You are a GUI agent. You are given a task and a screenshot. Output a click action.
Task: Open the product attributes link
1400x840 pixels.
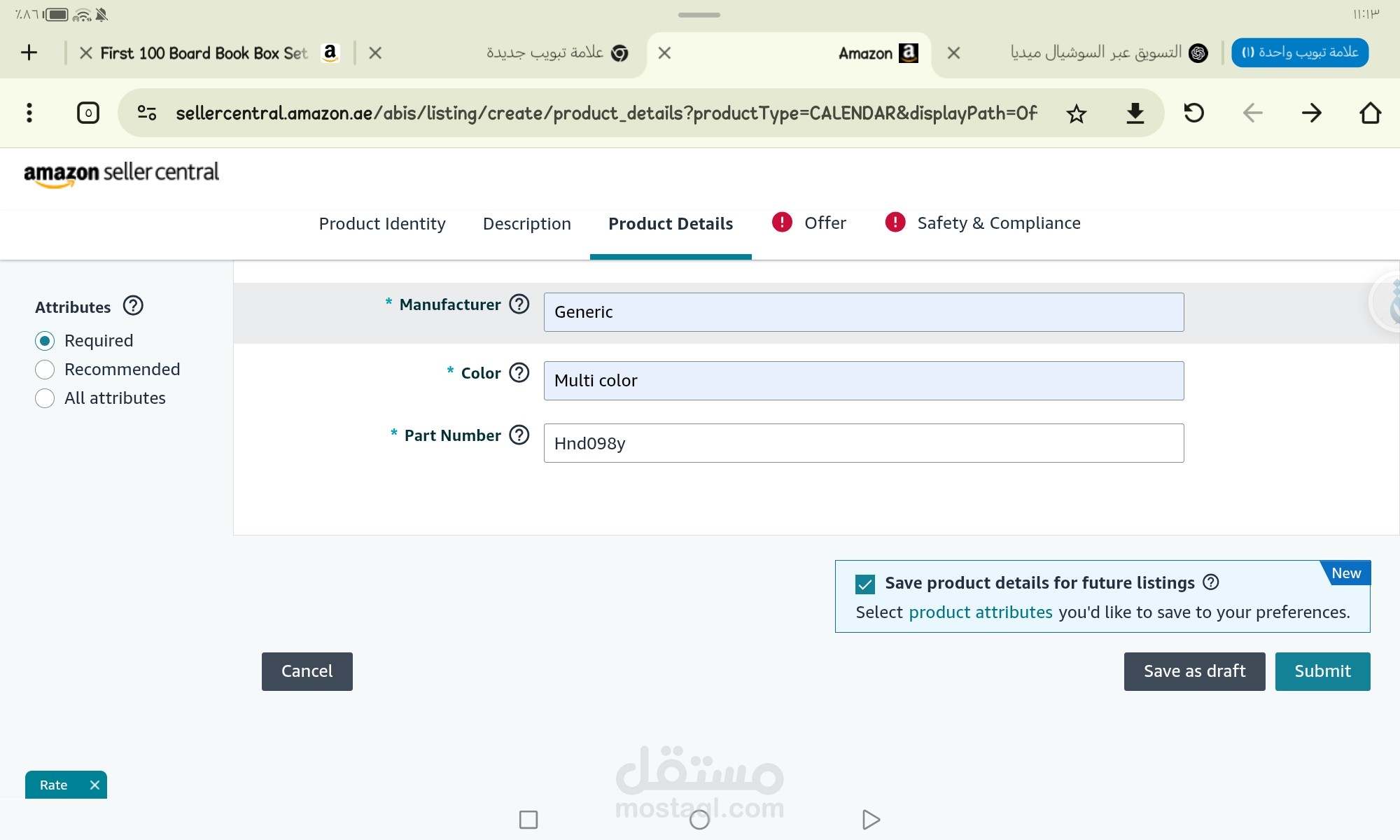(x=980, y=612)
